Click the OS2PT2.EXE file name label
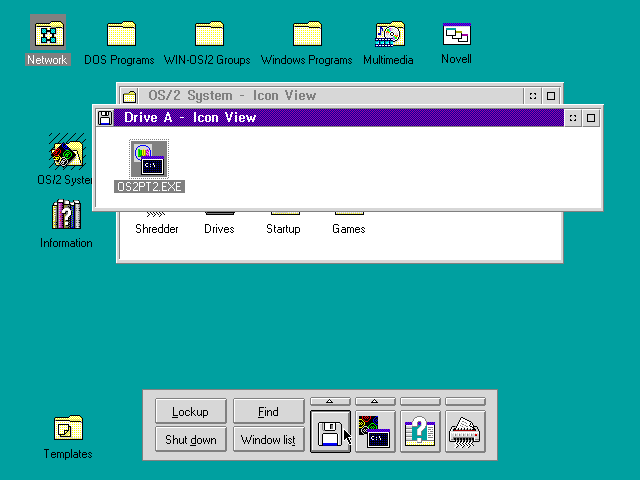Screen dimensions: 640x480 [x=149, y=187]
